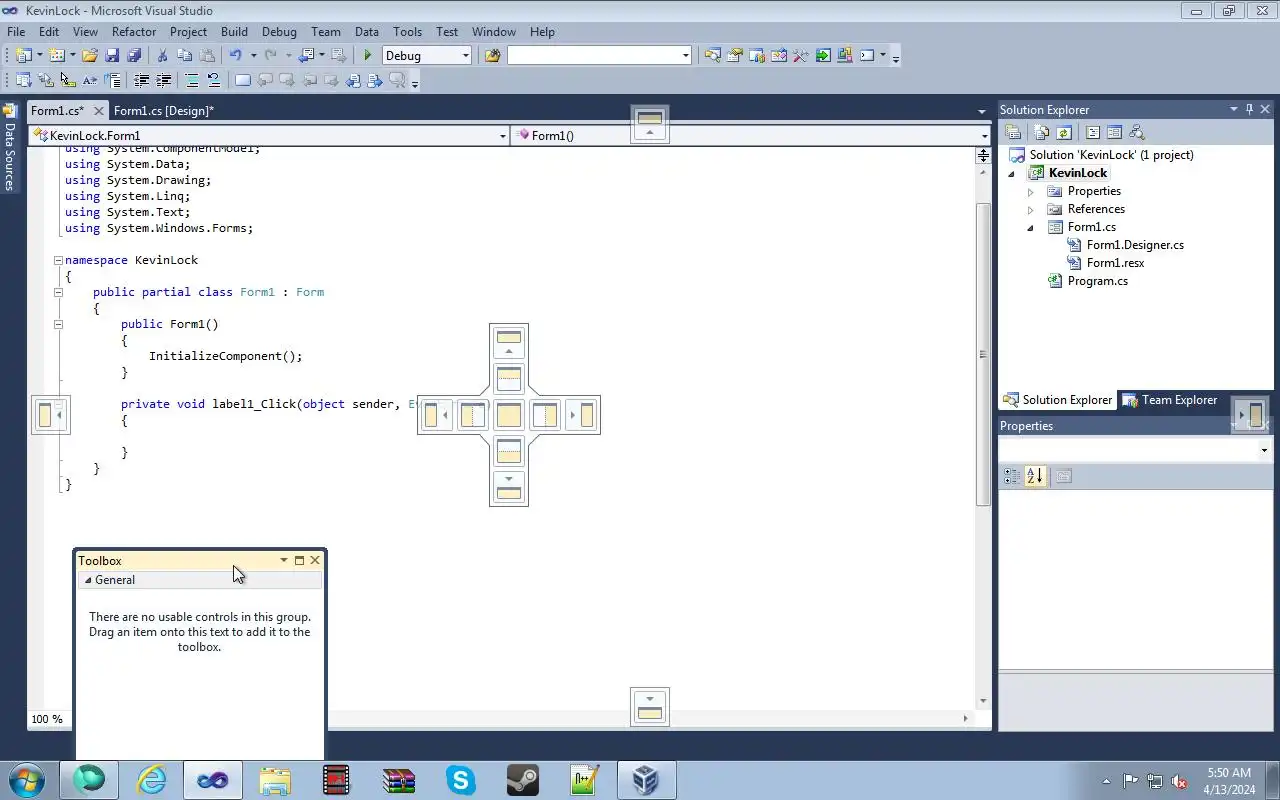Expand the References node
This screenshot has width=1280, height=800.
[x=1031, y=209]
